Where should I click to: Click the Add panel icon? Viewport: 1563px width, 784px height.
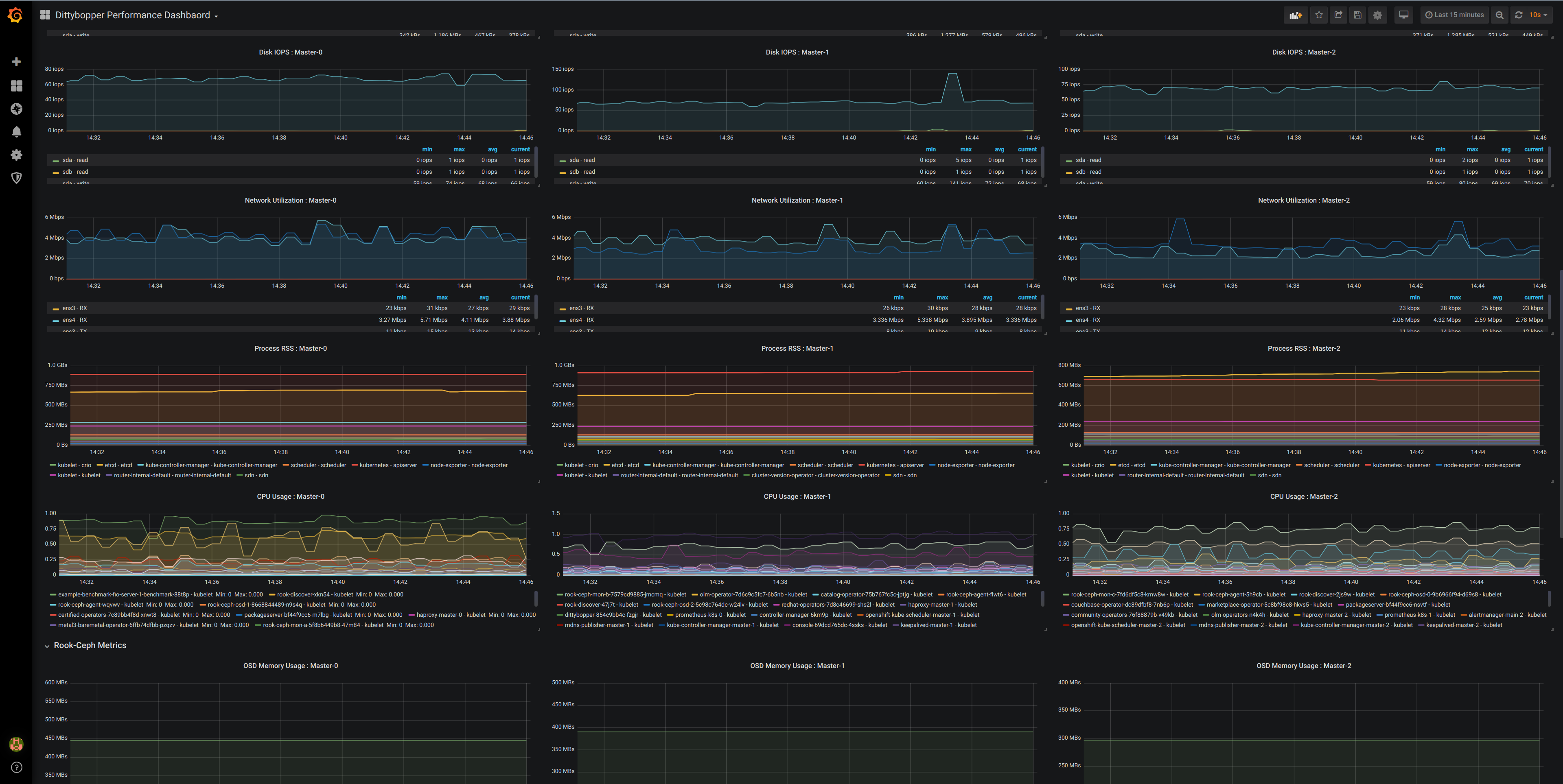click(1296, 15)
